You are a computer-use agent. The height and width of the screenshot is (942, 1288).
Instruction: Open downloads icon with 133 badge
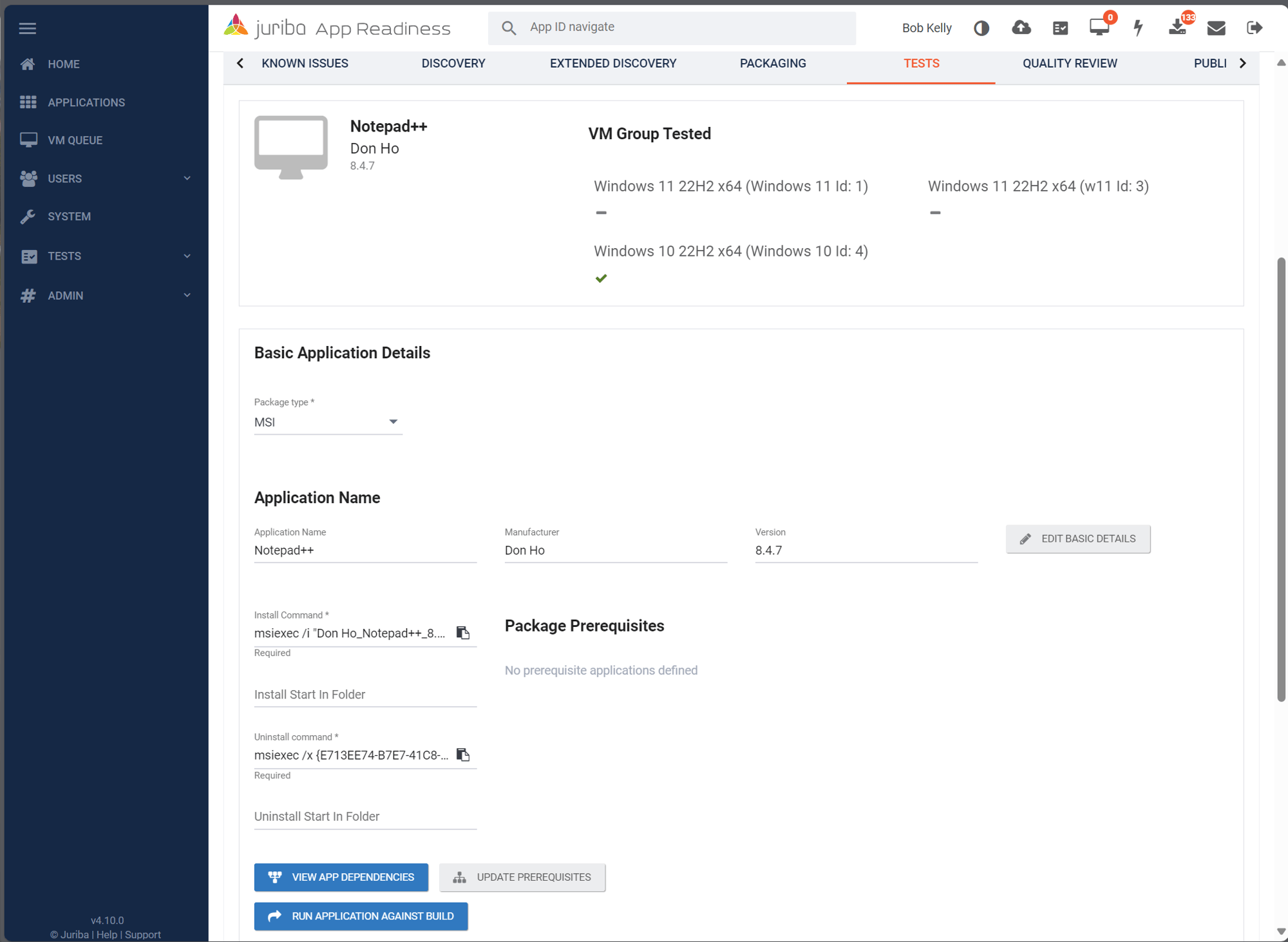tap(1177, 28)
